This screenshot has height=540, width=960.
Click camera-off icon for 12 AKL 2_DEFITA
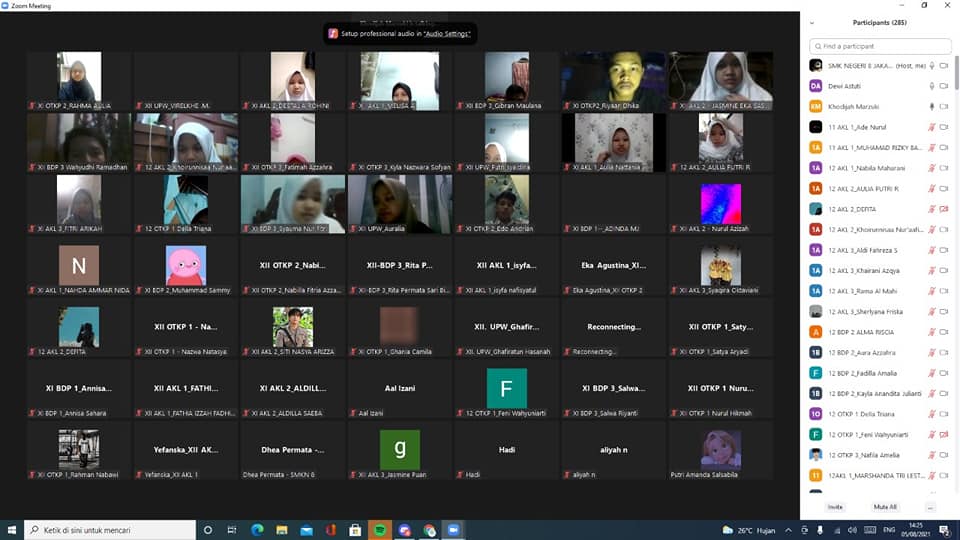coord(944,209)
